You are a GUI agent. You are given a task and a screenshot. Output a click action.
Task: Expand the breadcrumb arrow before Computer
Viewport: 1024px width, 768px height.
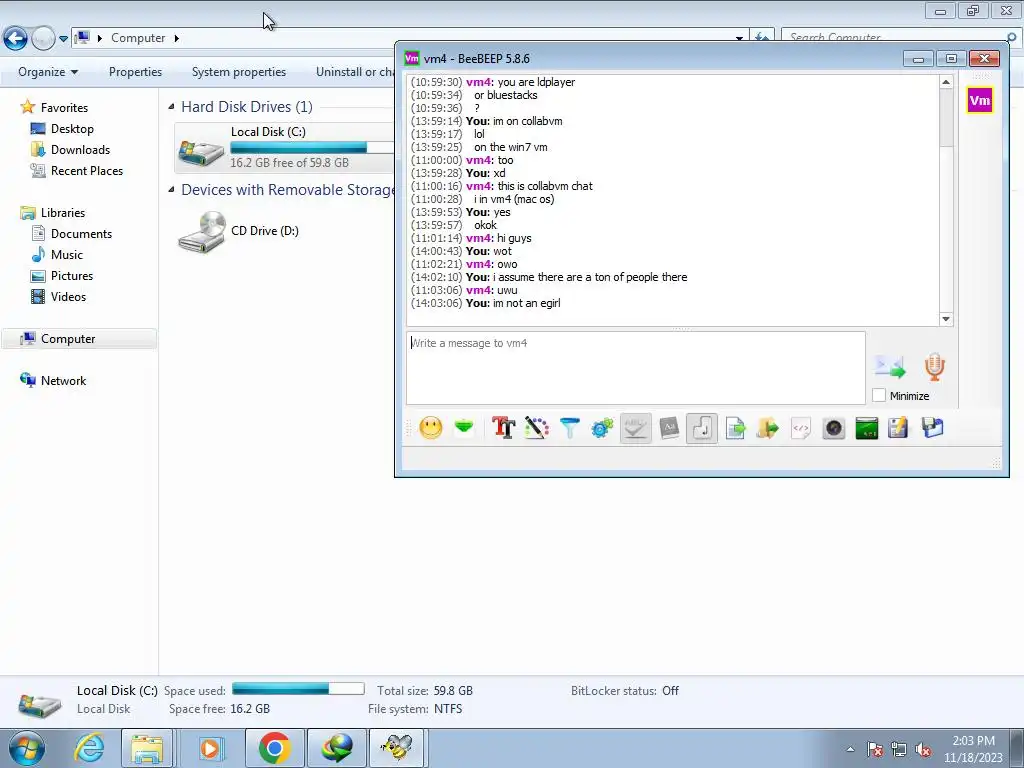click(x=100, y=39)
